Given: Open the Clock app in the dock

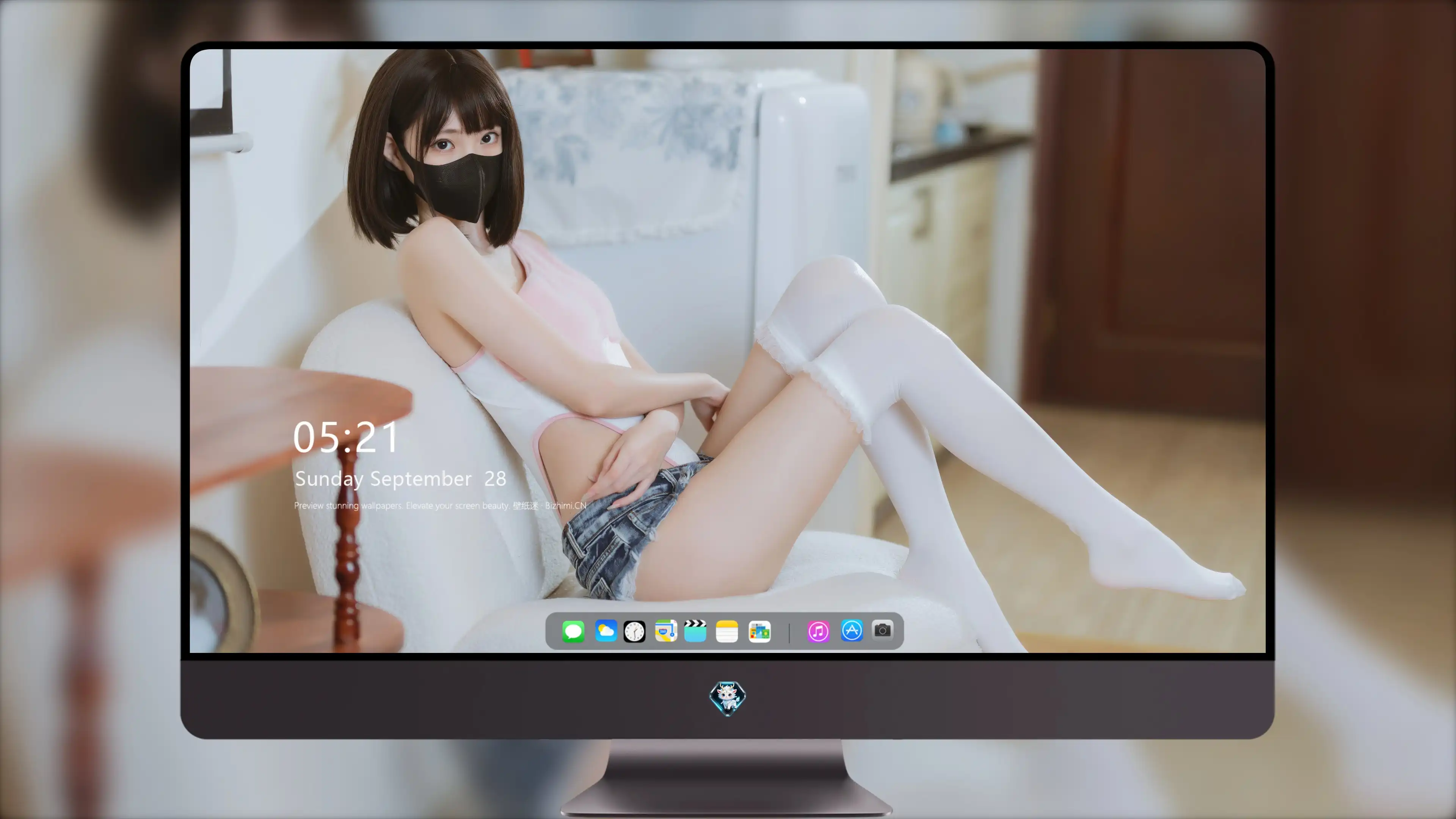Looking at the screenshot, I should [634, 631].
